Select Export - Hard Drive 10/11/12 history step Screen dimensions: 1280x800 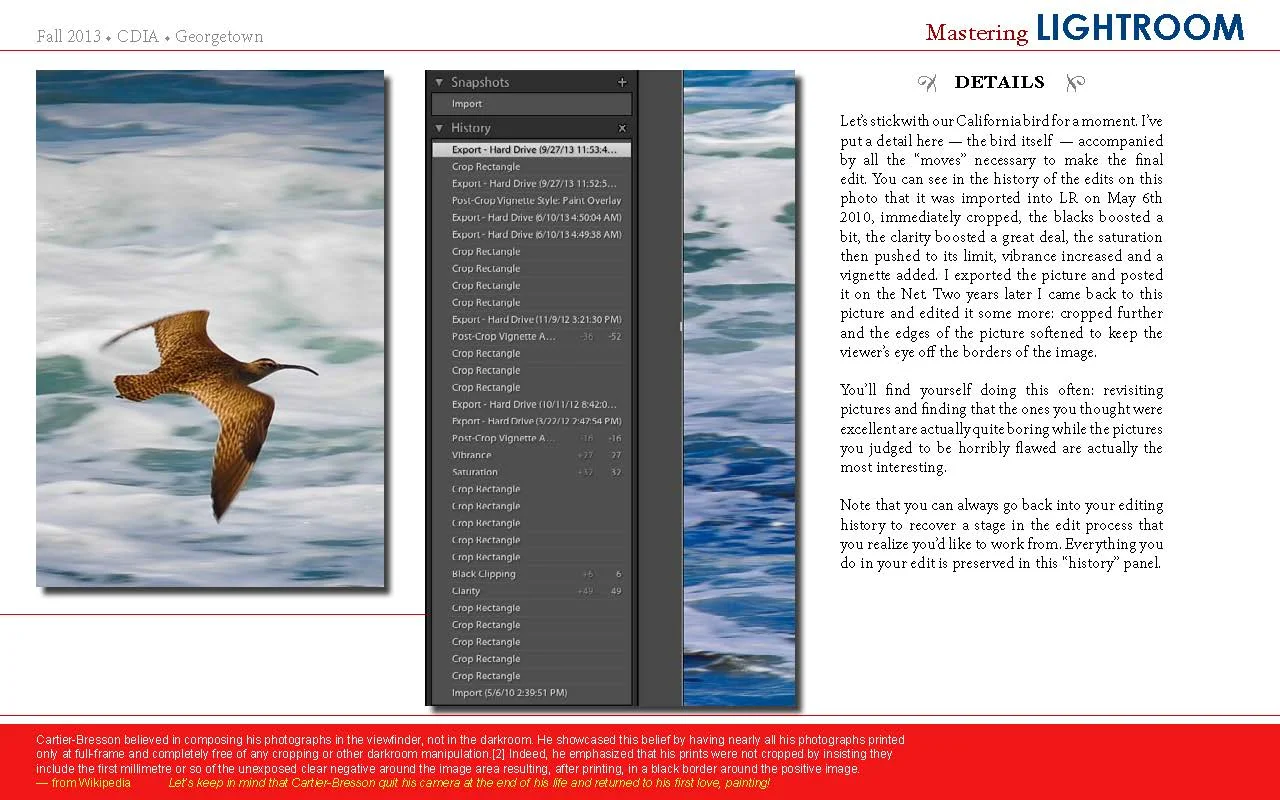532,405
